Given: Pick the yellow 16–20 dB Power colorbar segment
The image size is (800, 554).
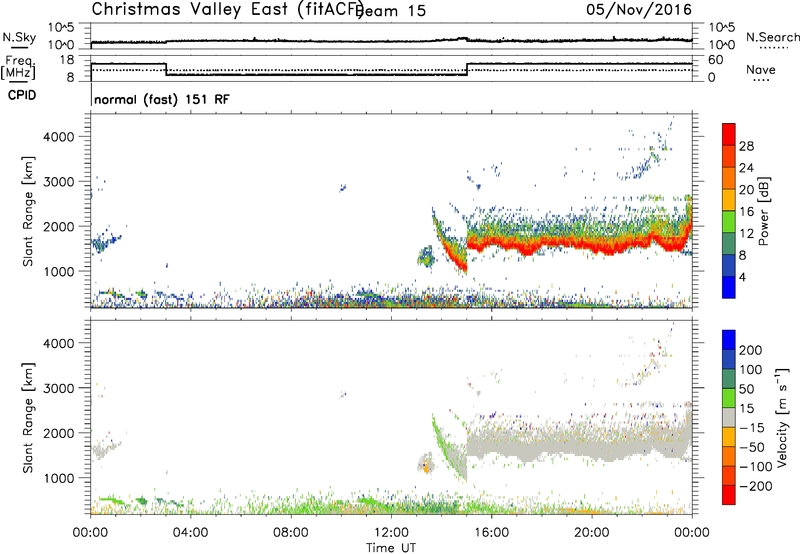Looking at the screenshot, I should pyautogui.click(x=729, y=199).
